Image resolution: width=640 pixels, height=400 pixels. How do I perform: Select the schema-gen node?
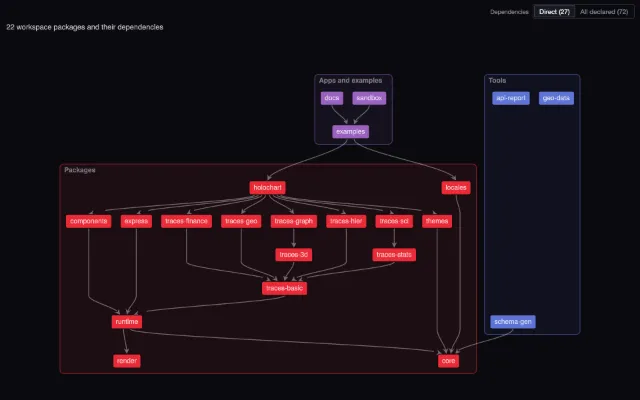[x=513, y=322]
